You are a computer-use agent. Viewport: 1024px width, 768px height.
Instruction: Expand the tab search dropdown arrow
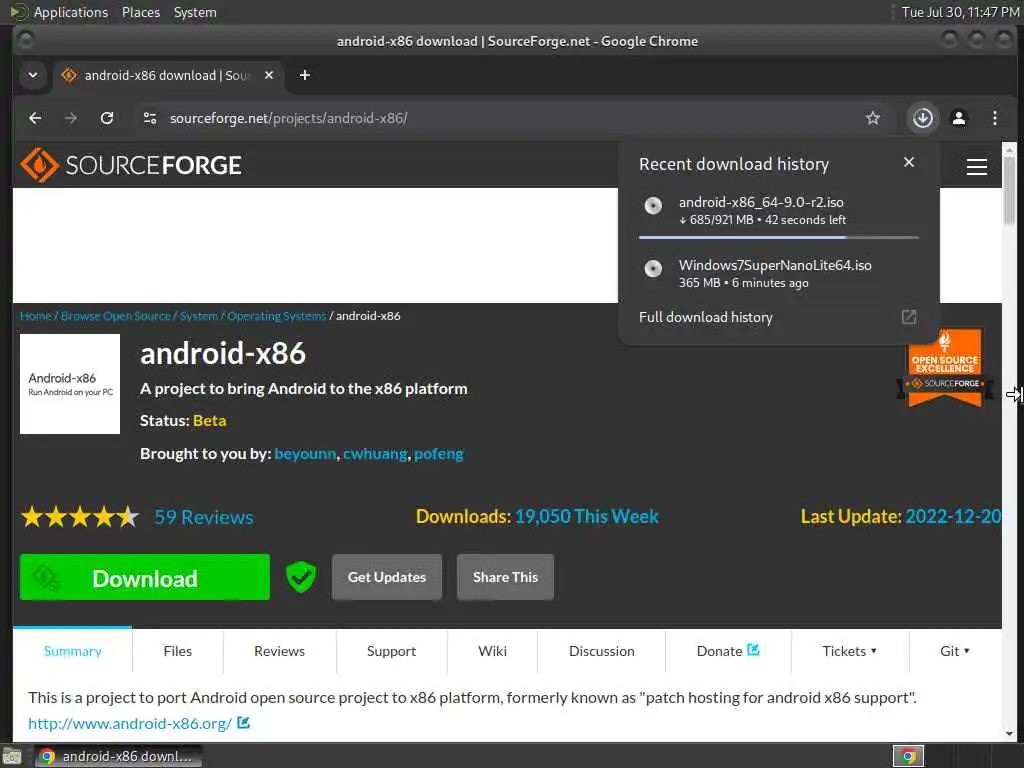tap(33, 75)
